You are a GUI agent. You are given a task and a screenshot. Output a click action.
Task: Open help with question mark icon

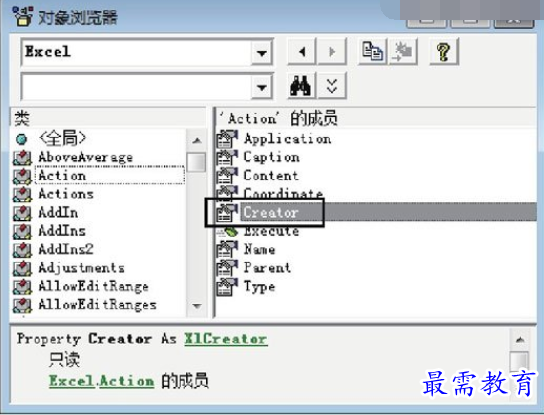[x=444, y=51]
